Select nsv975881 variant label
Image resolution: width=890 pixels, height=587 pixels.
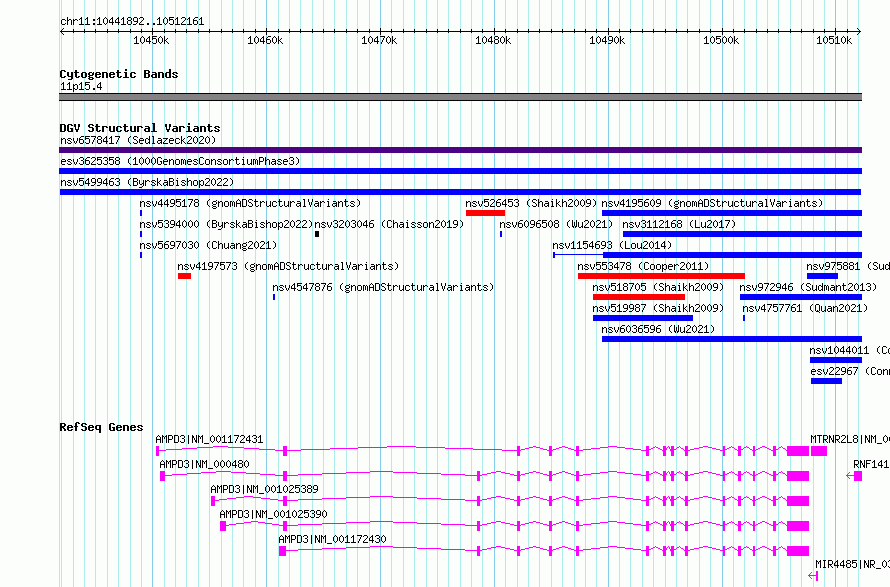click(x=848, y=266)
